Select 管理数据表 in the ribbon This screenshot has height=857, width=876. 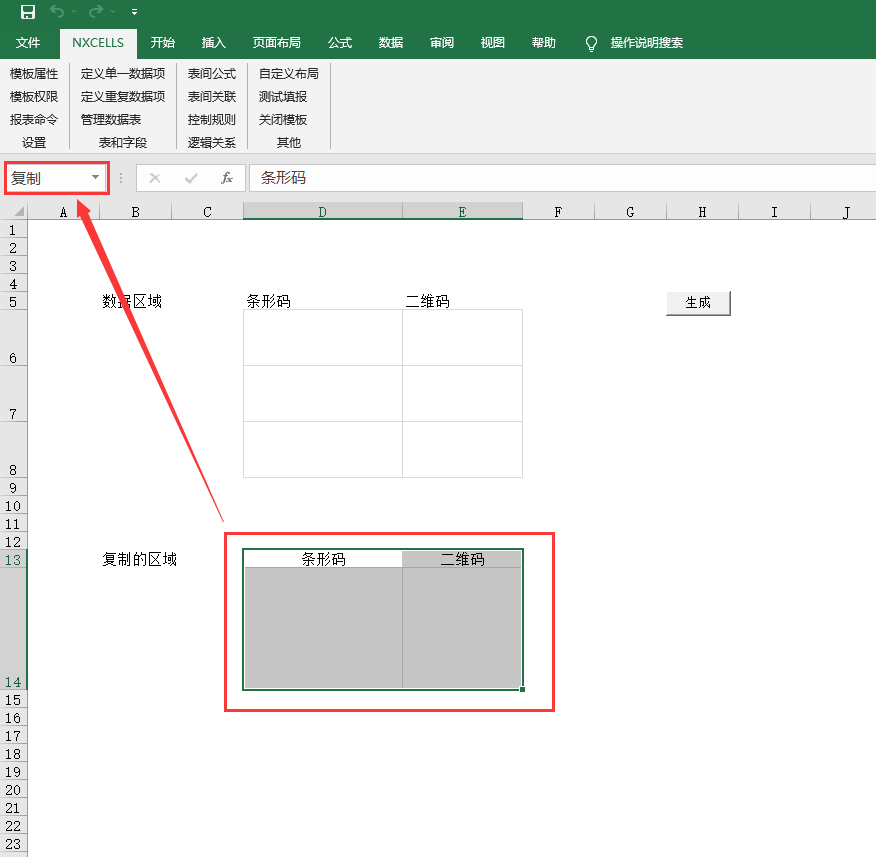pos(111,119)
